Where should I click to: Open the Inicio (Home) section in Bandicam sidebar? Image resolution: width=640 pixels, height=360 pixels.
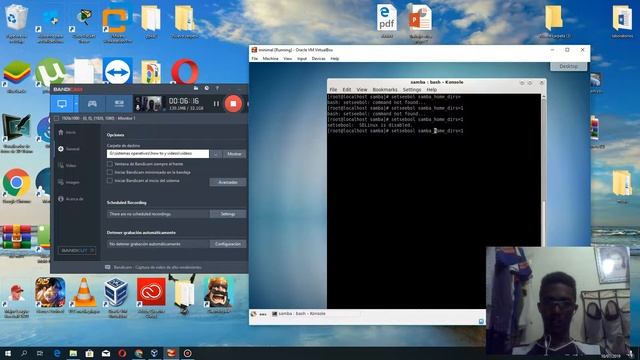tap(67, 132)
